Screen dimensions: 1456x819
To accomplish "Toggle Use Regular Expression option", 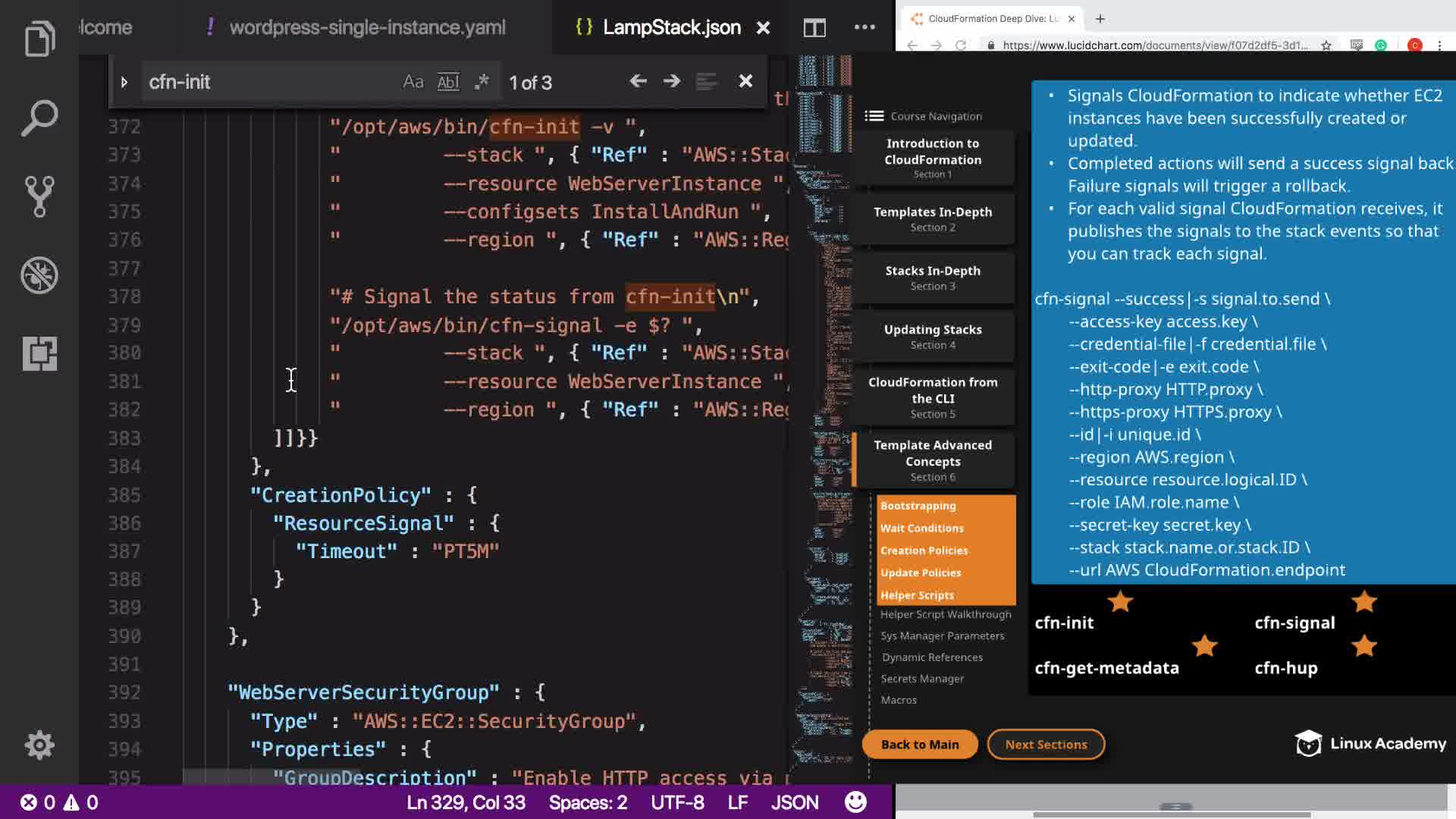I will tap(482, 82).
